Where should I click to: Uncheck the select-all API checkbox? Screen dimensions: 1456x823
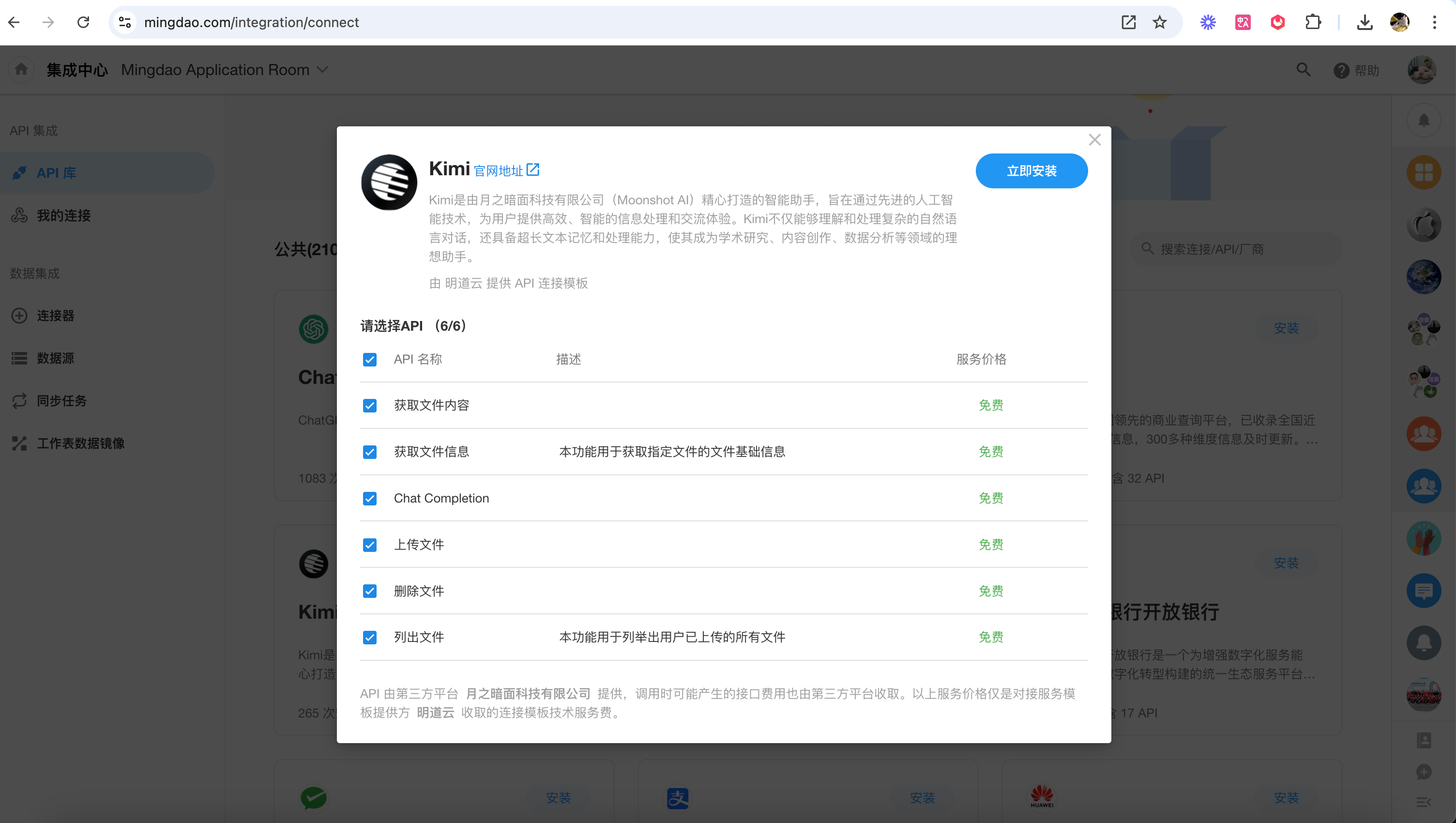370,360
